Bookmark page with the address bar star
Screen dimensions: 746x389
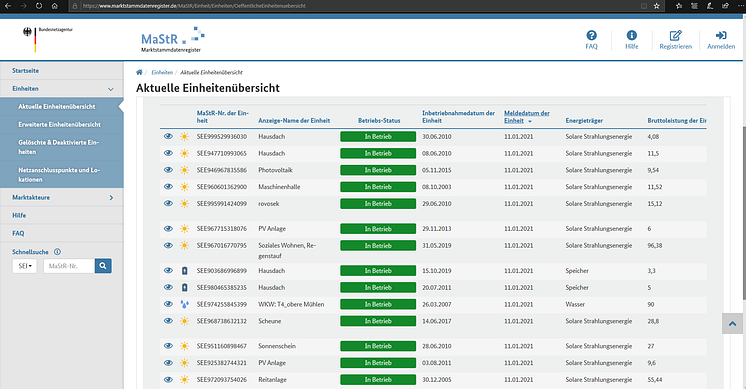tap(657, 6)
